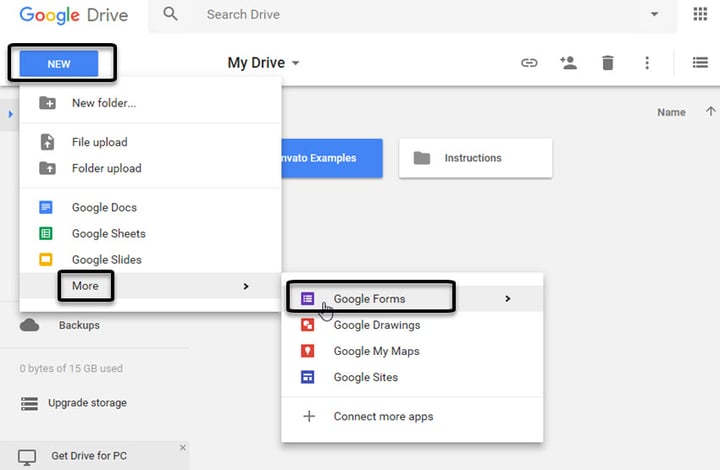Click the blue NEW button

coord(59,64)
